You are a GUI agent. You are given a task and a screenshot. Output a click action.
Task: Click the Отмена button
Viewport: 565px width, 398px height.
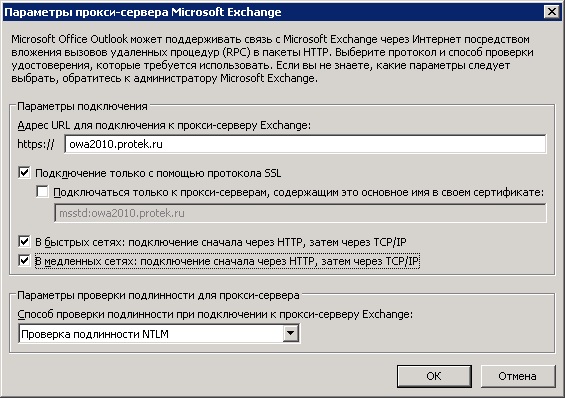tap(518, 376)
